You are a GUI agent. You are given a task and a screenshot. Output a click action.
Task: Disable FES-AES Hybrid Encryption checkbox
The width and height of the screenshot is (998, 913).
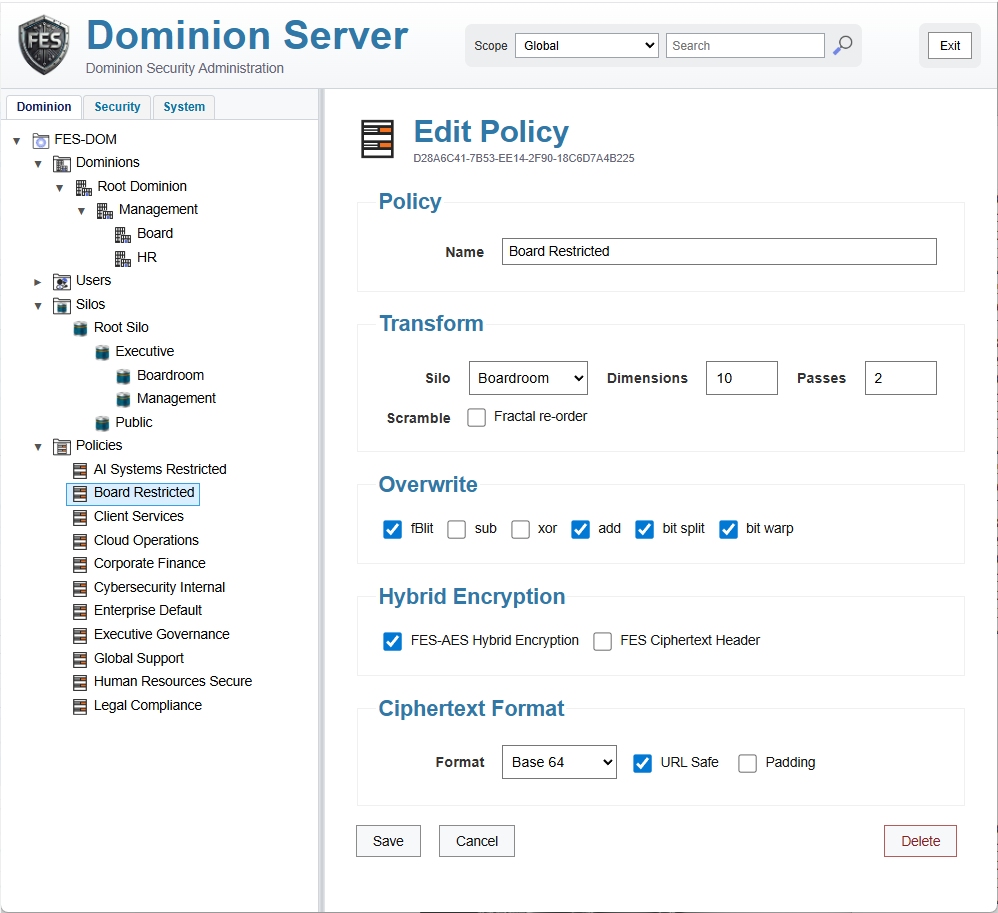[x=393, y=641]
